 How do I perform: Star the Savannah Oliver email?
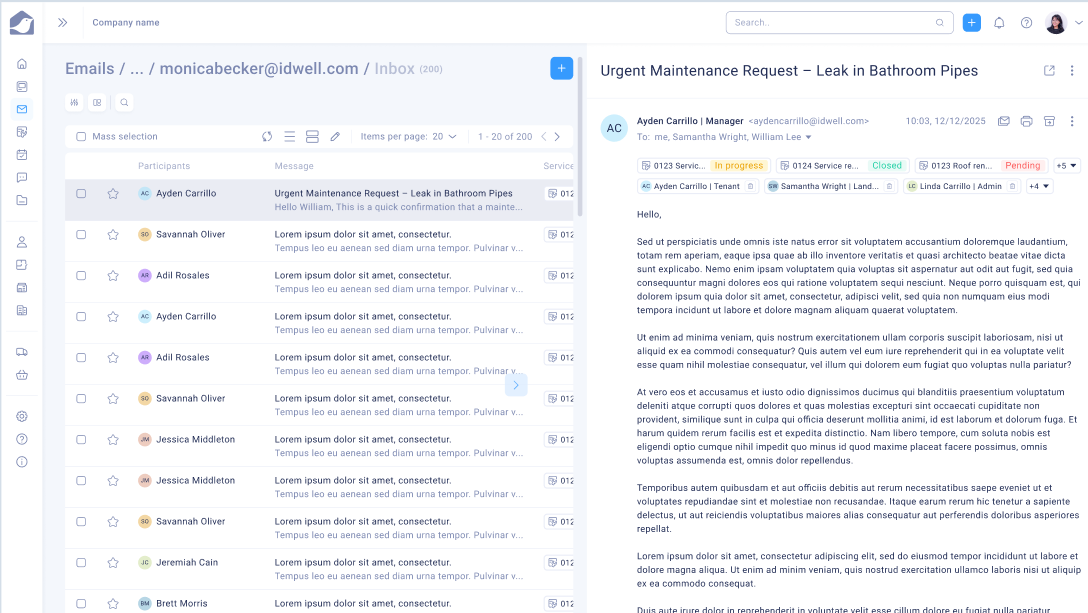click(113, 235)
